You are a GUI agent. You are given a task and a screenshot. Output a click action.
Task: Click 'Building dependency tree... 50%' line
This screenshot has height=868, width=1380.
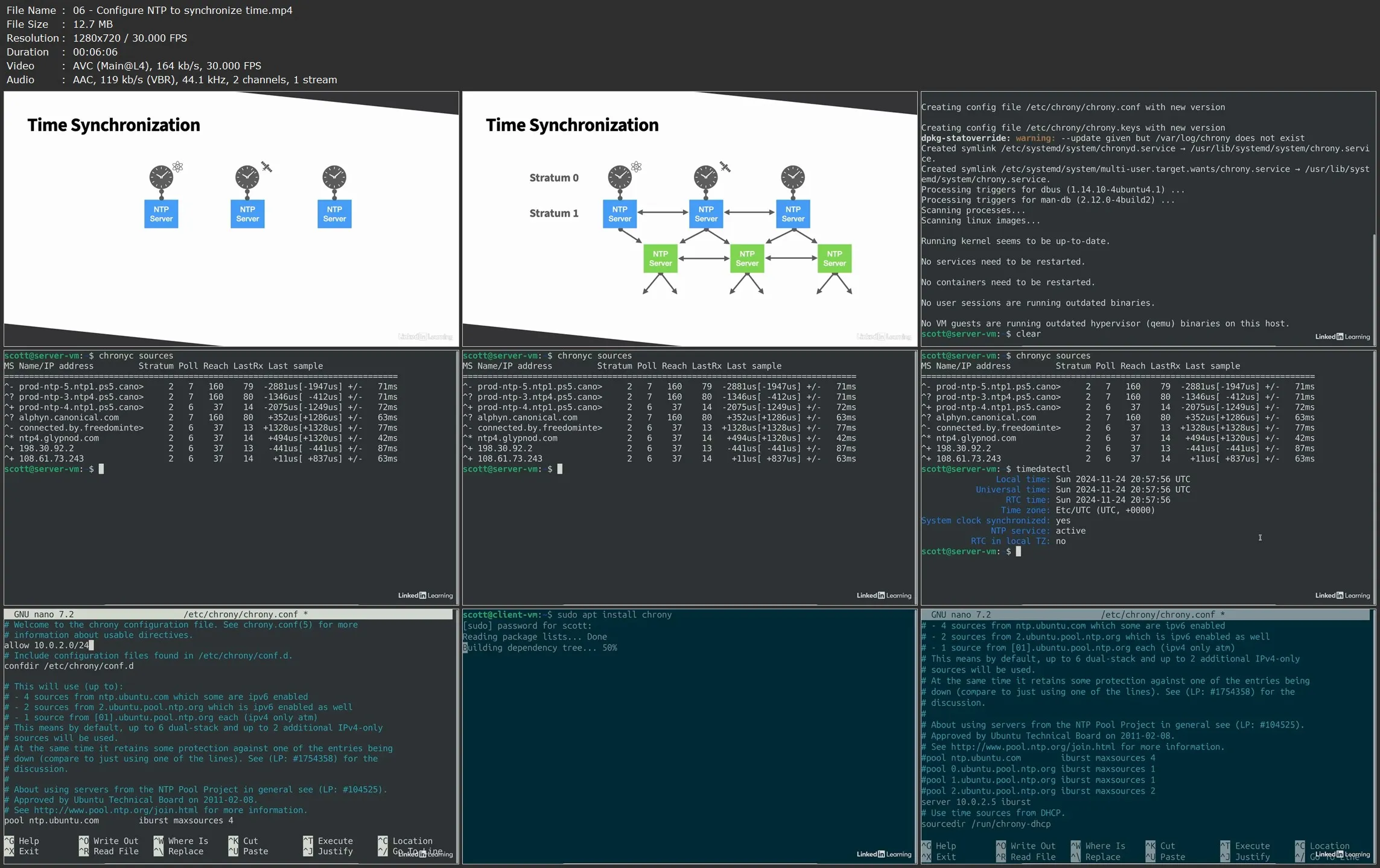pos(539,648)
